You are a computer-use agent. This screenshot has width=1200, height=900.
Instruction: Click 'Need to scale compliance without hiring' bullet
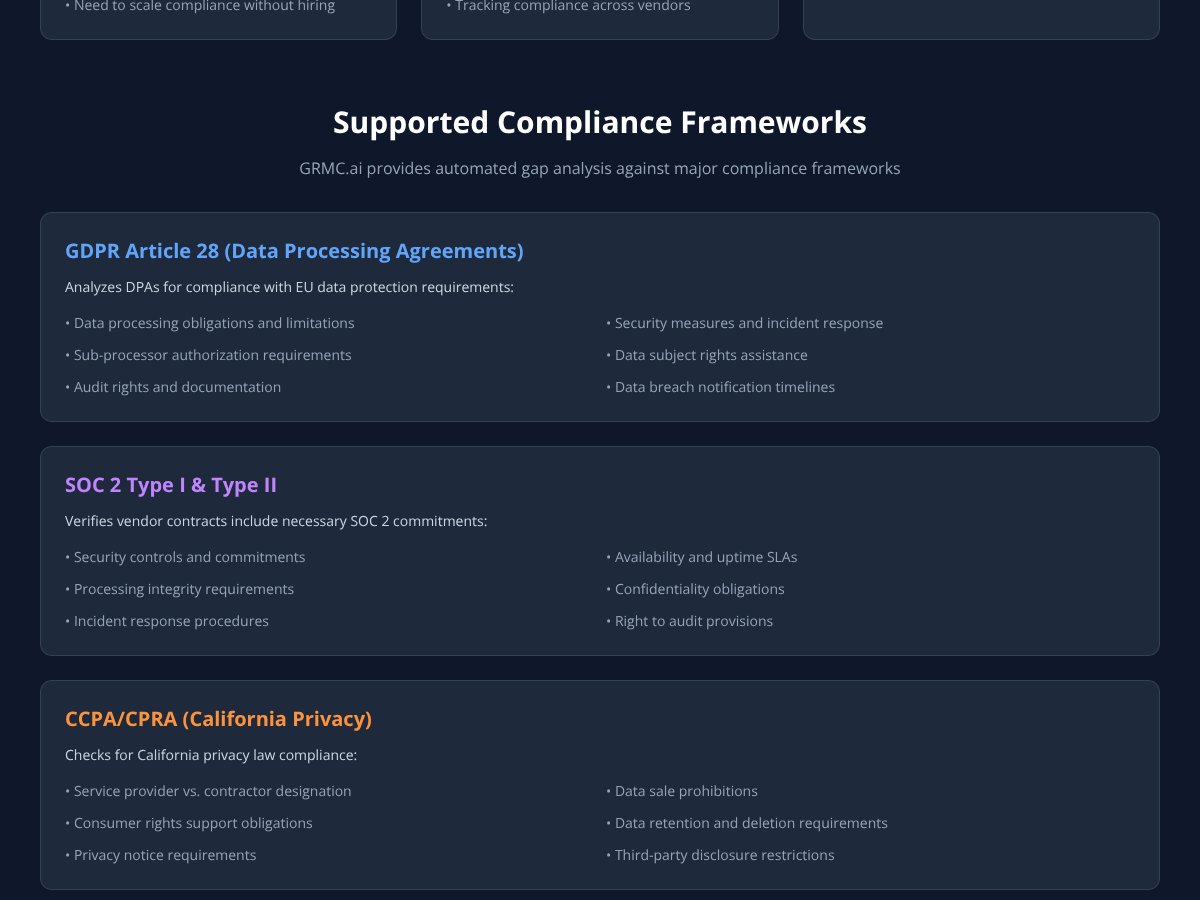[196, 6]
